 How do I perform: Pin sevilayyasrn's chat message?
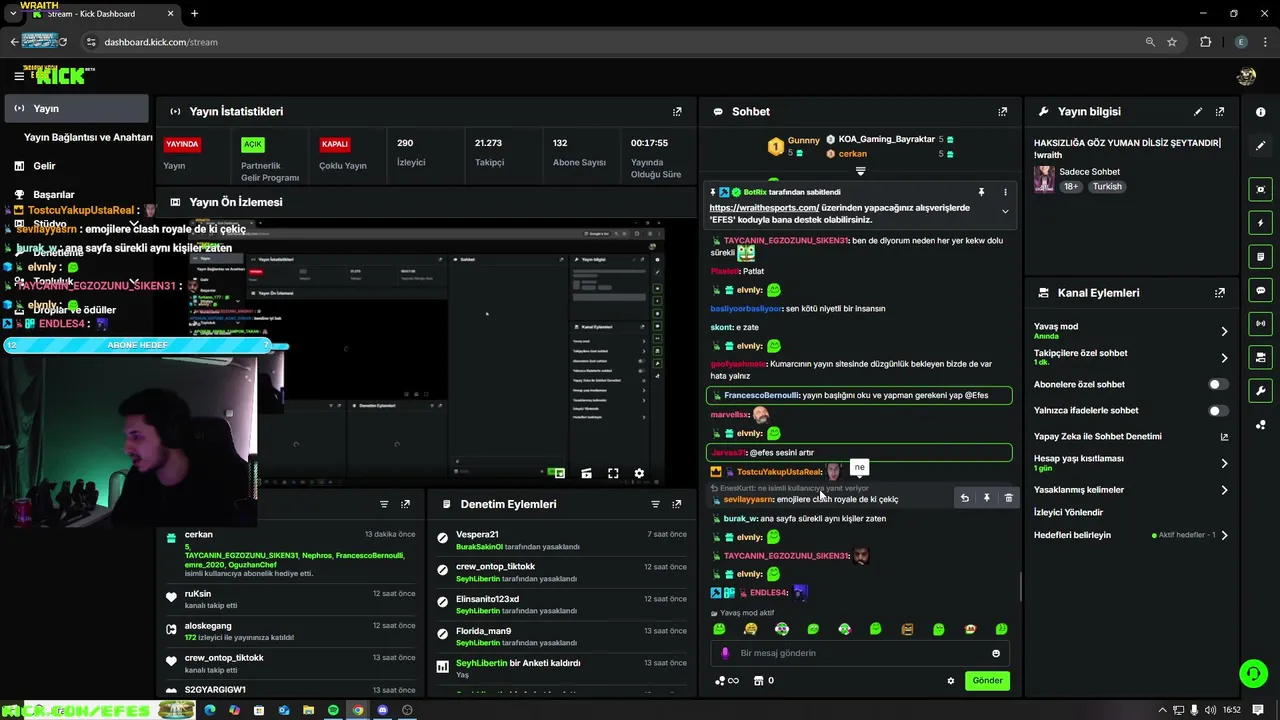point(986,498)
